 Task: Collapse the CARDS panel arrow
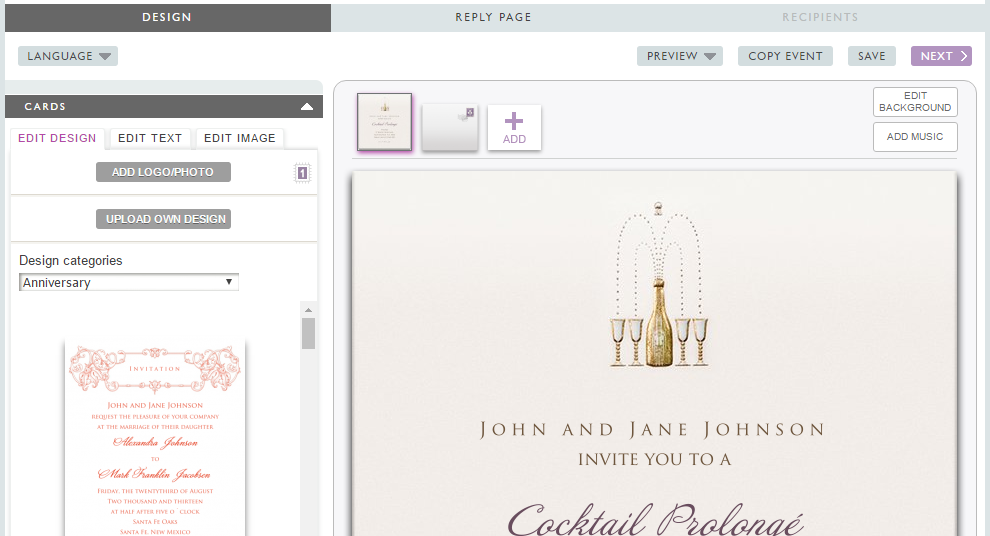(x=307, y=106)
